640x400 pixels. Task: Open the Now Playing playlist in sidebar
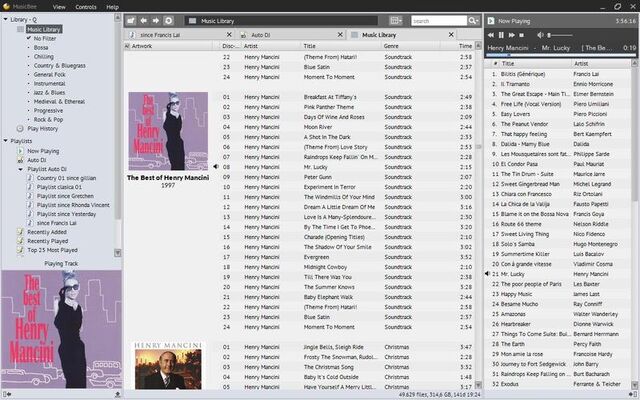coord(43,151)
